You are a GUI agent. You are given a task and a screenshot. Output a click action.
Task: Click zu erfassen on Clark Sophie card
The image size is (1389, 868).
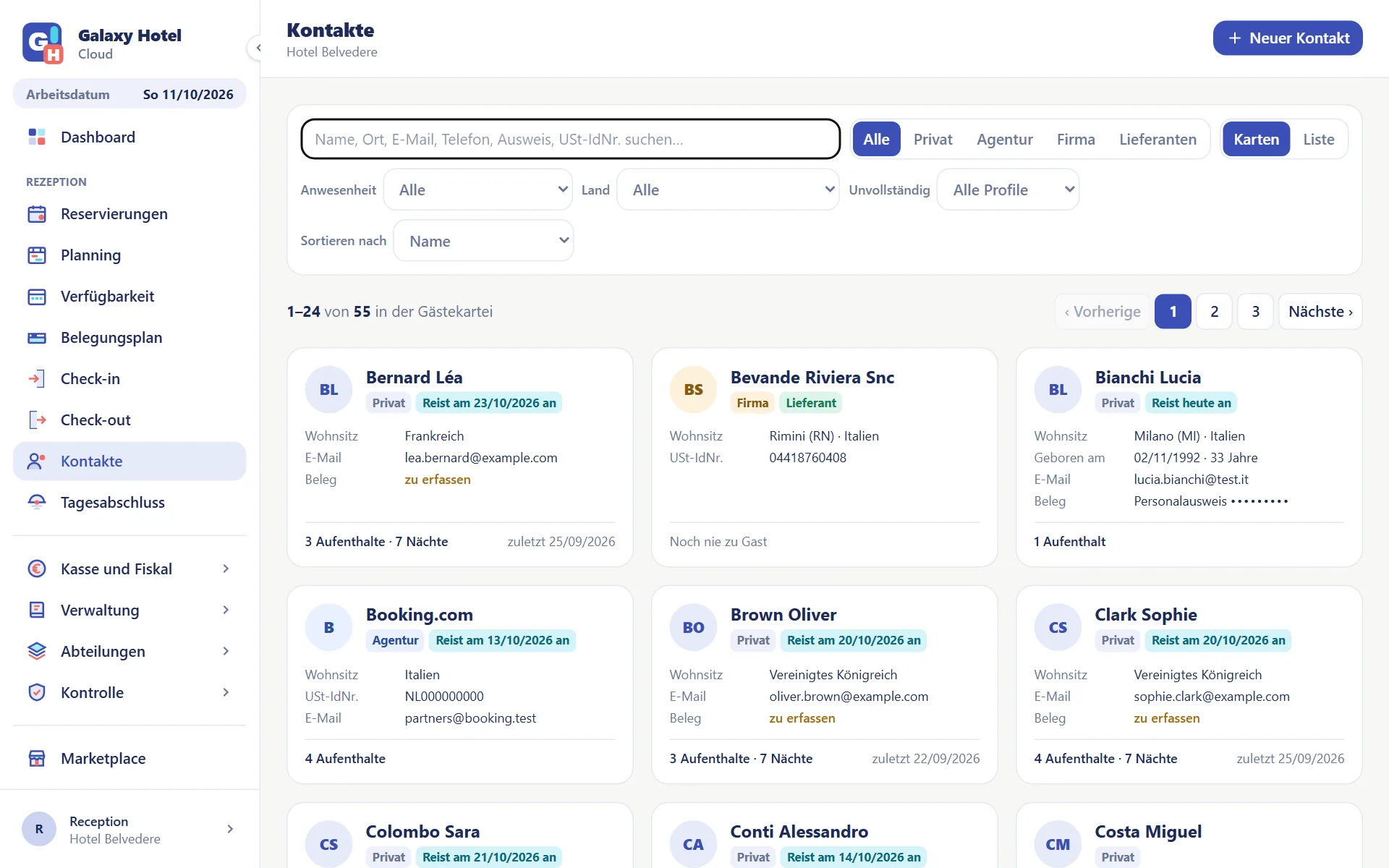coord(1167,718)
